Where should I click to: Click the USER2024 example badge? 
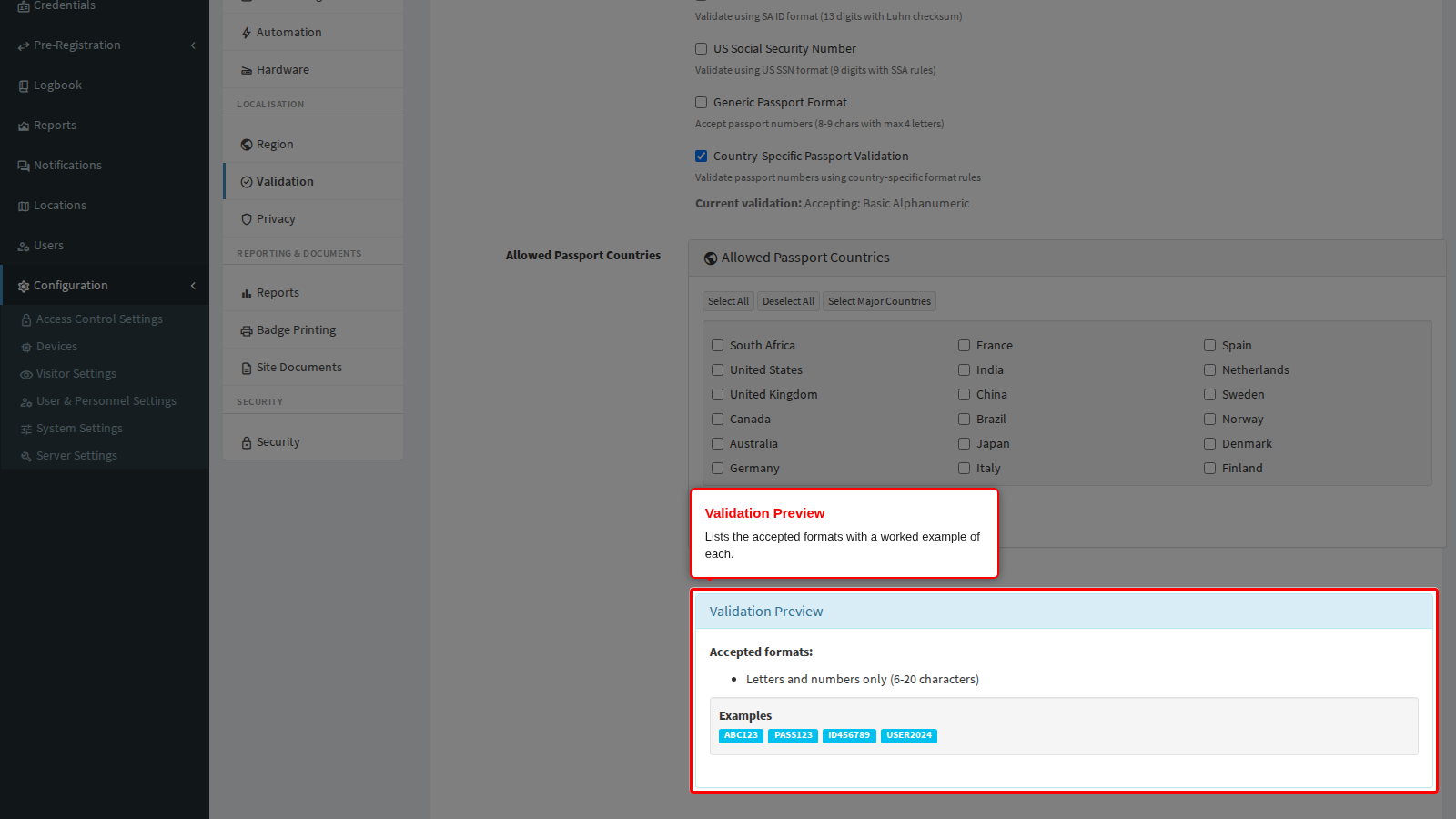coord(909,735)
